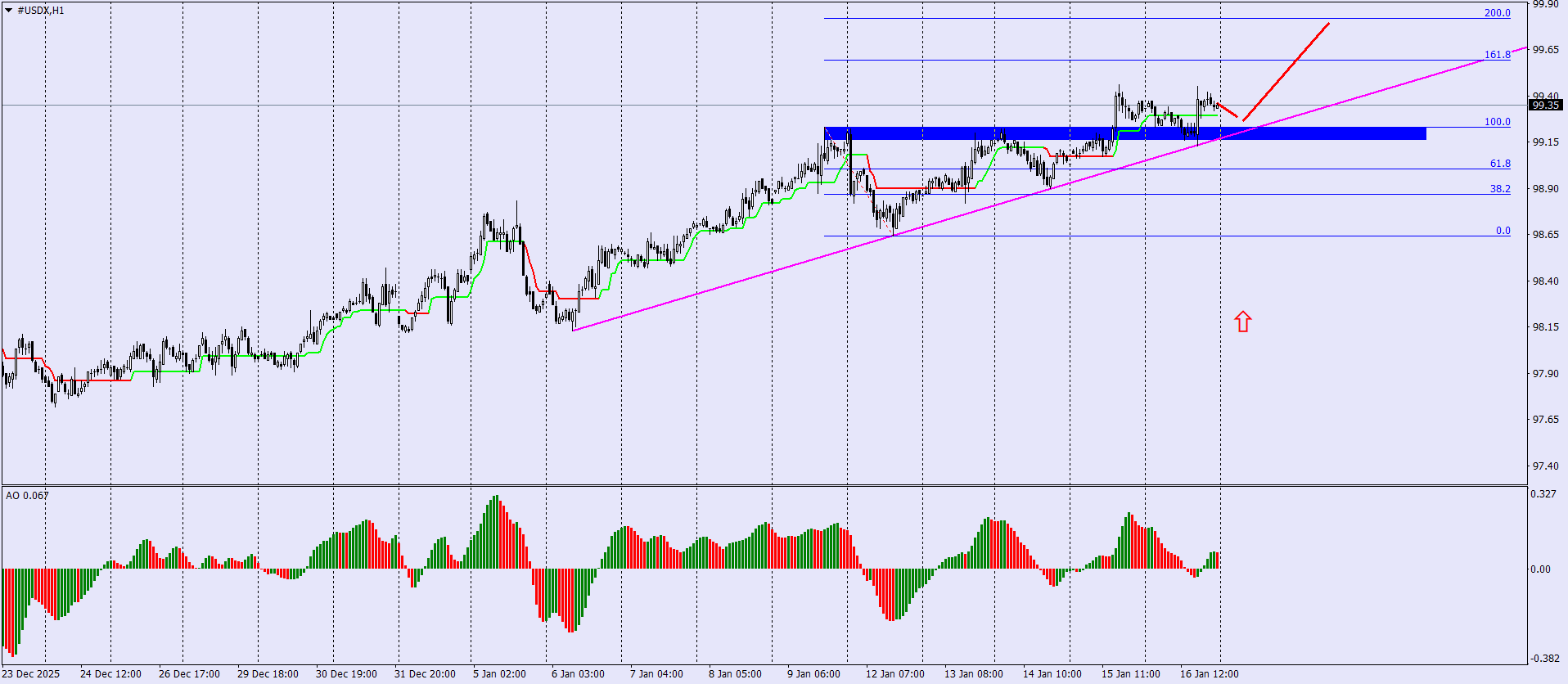The width and height of the screenshot is (1568, 684).
Task: Select the Fibonacci 61.8 level label
Action: pyautogui.click(x=1500, y=164)
